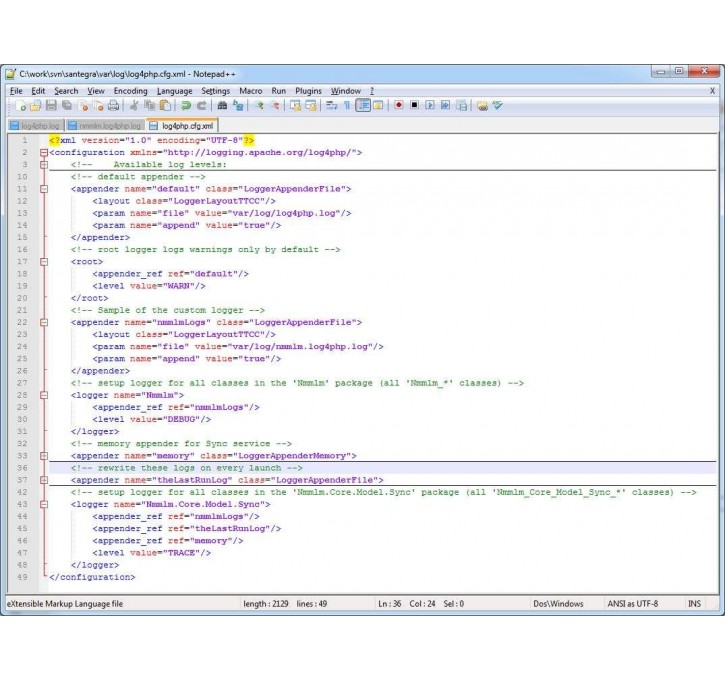Toggle INS insert mode in status bar
This screenshot has width=725, height=680.
click(694, 604)
